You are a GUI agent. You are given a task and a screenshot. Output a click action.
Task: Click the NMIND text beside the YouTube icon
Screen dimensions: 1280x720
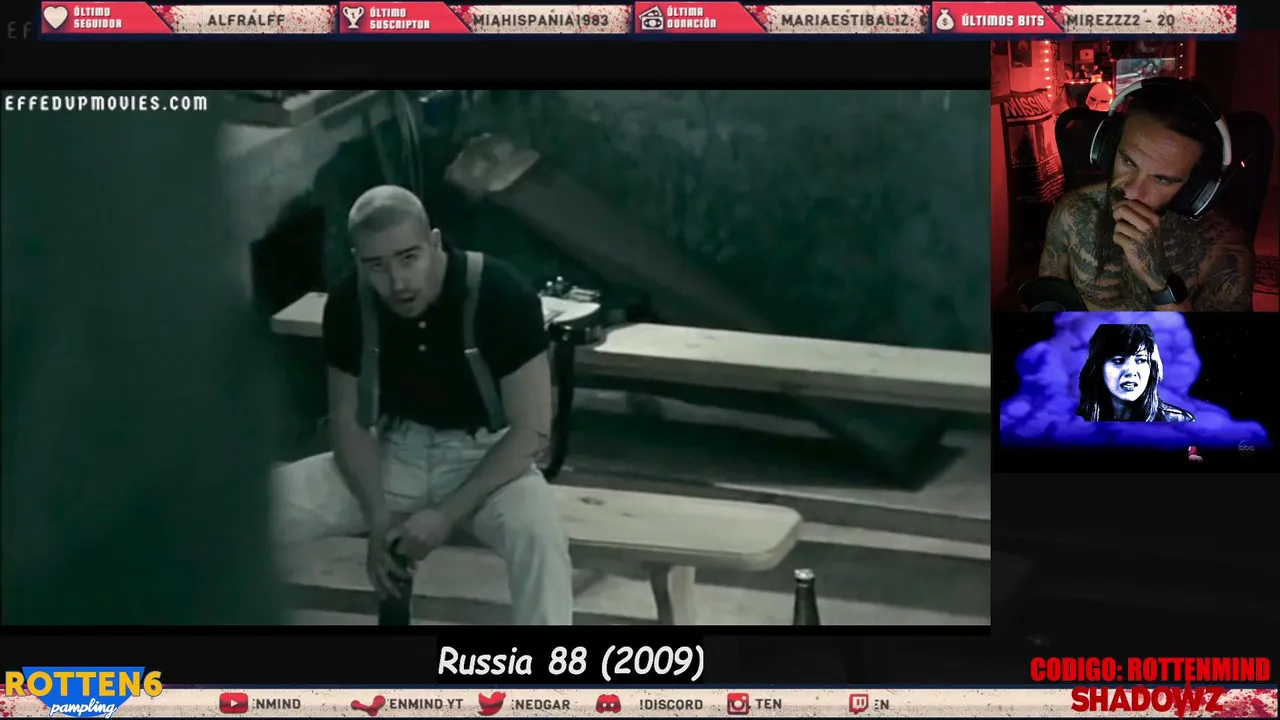click(x=277, y=704)
